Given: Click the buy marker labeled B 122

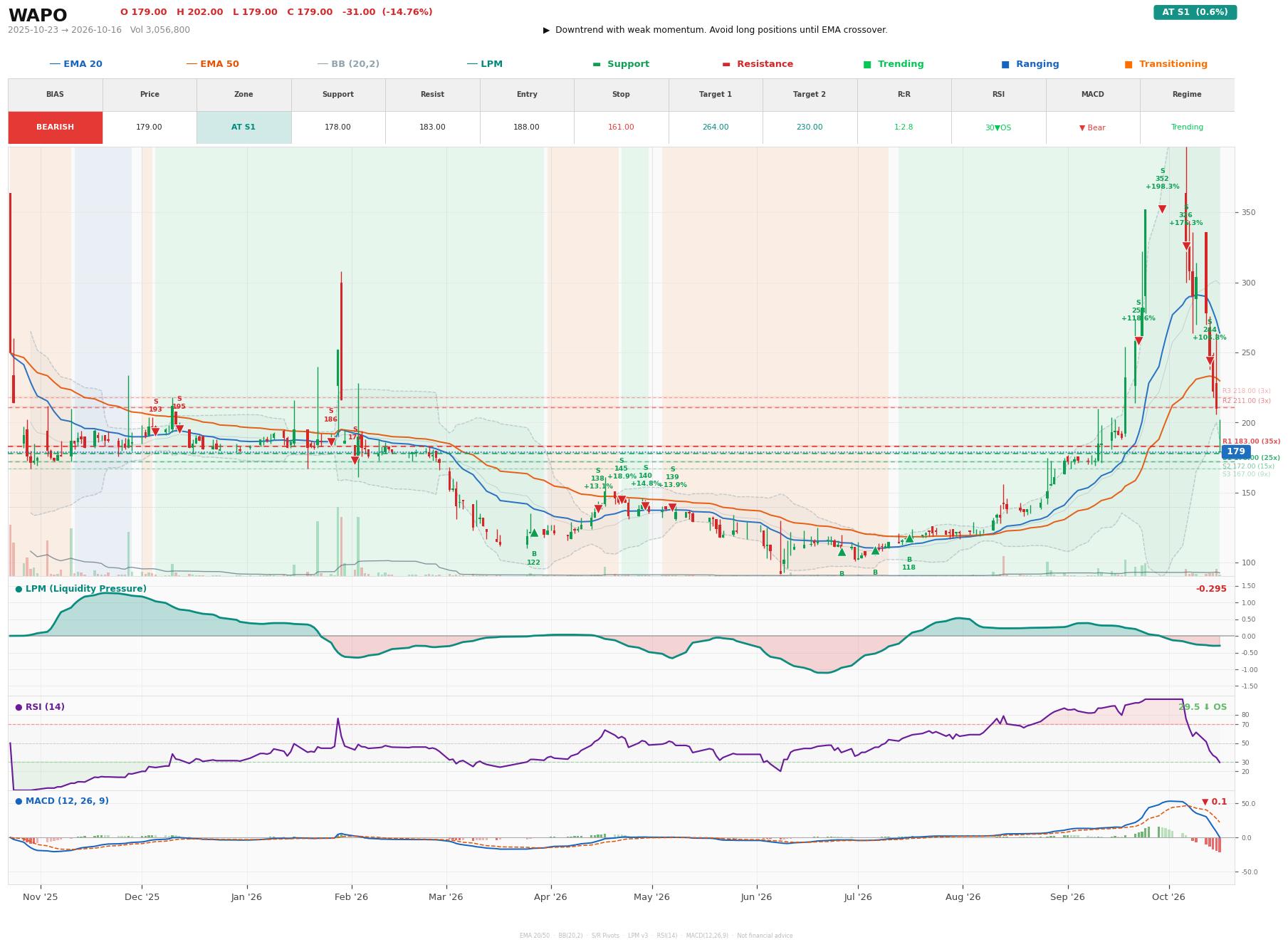Looking at the screenshot, I should [x=534, y=533].
